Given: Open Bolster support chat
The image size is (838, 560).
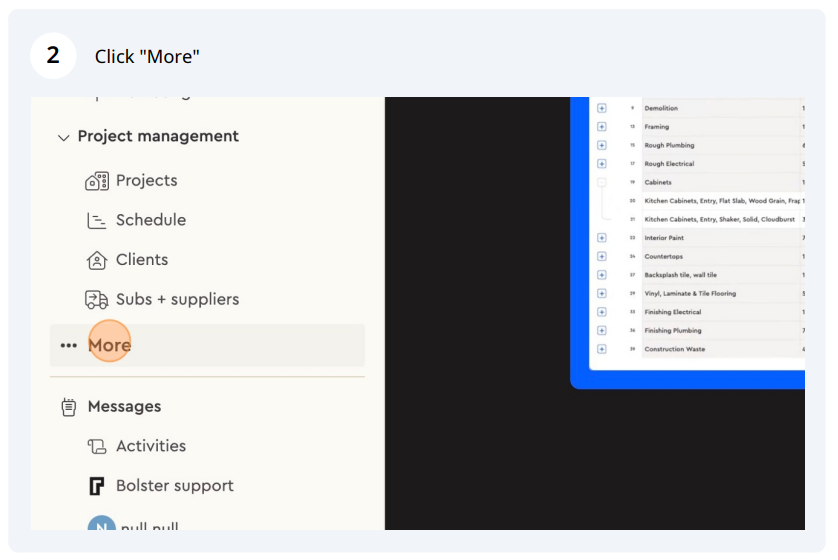Looking at the screenshot, I should tap(160, 486).
